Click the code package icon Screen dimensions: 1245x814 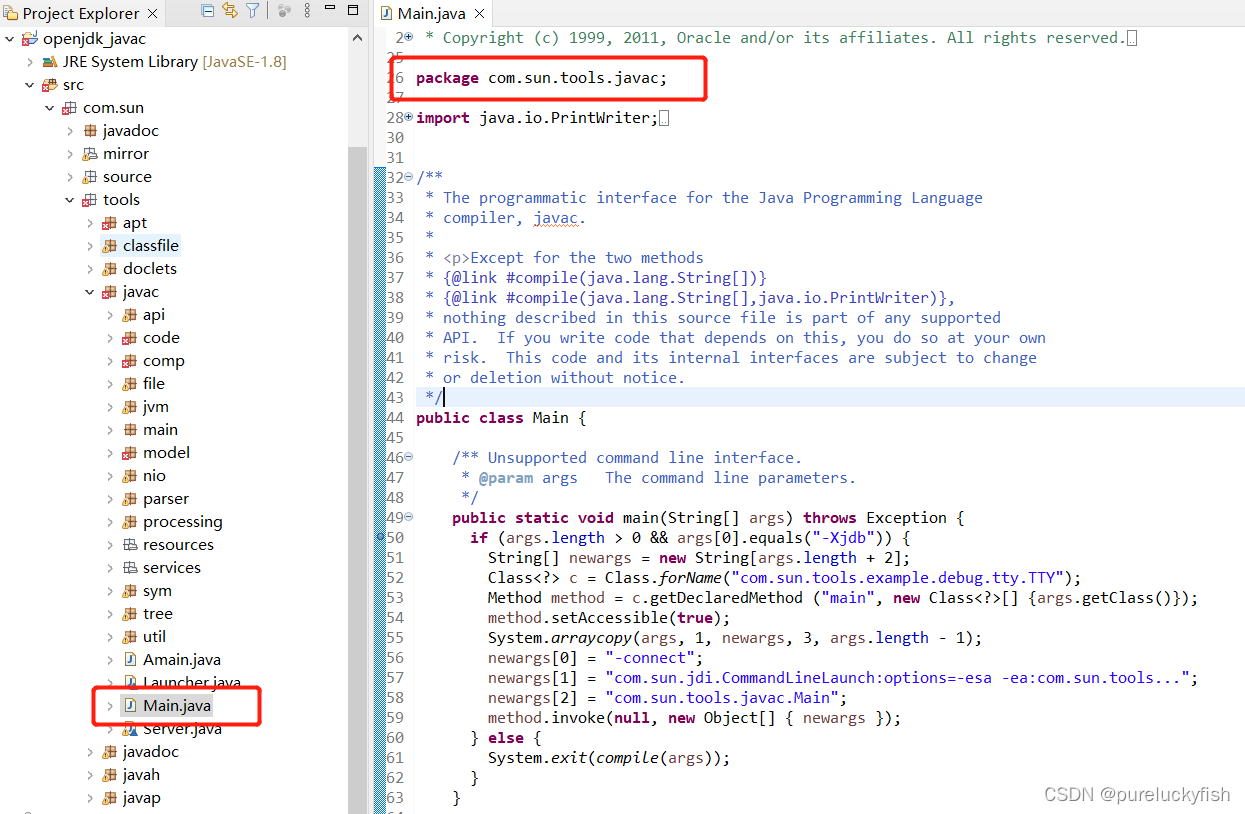click(x=130, y=338)
